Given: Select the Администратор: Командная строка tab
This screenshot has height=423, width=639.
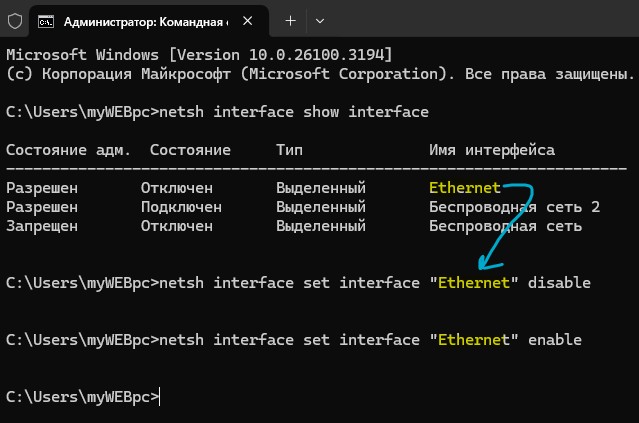Looking at the screenshot, I should [149, 22].
